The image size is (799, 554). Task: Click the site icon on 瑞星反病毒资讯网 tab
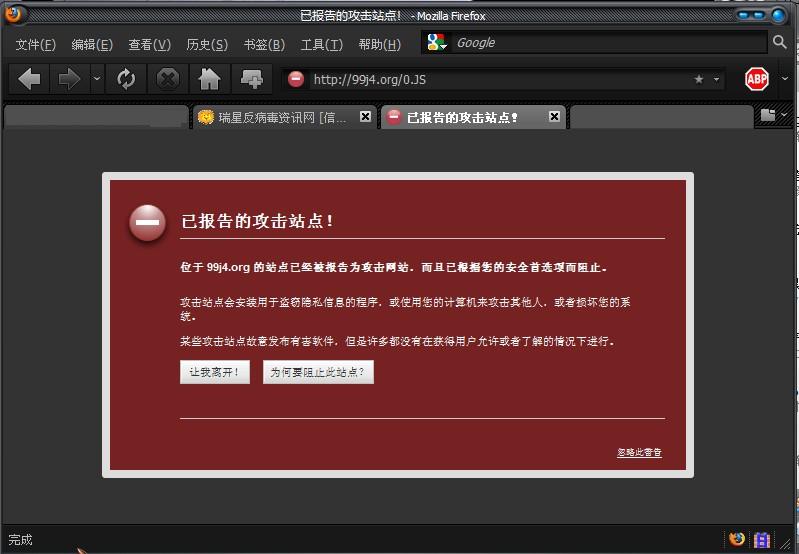205,117
